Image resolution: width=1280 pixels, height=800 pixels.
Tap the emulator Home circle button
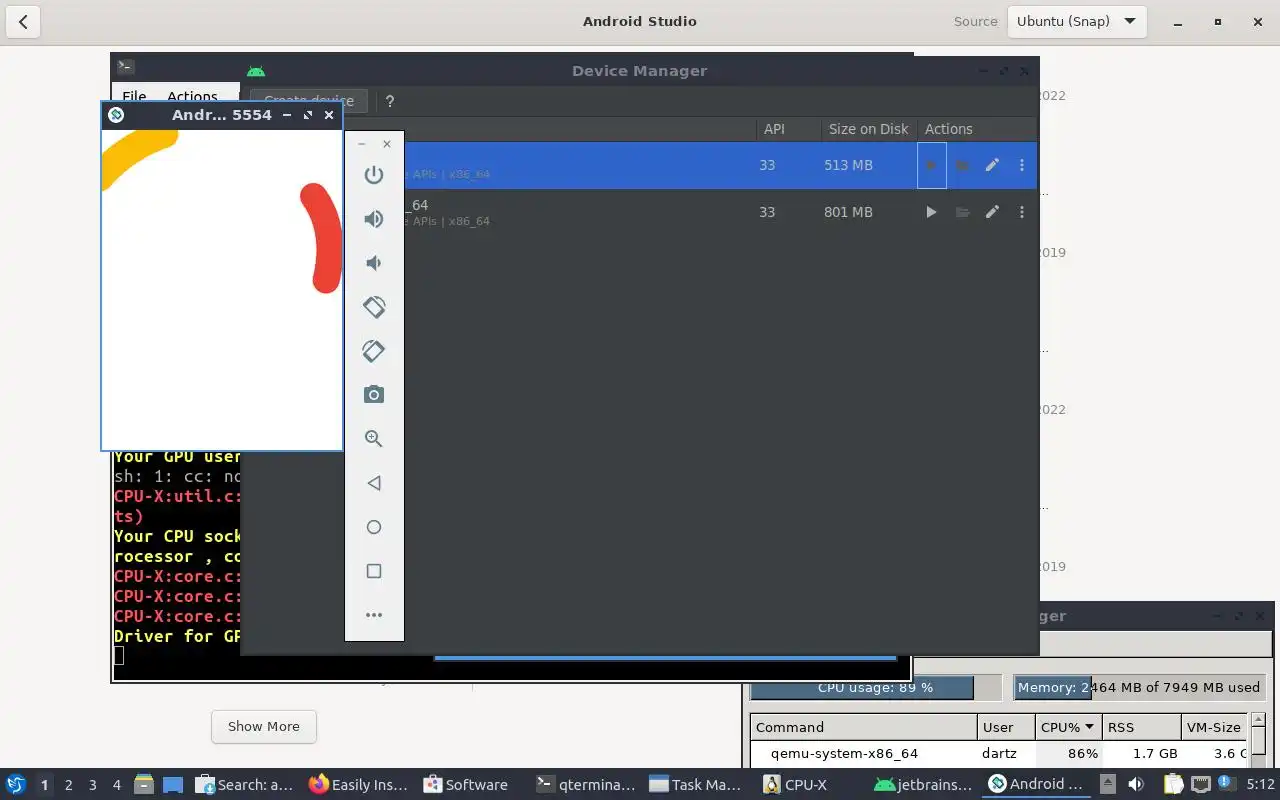(x=374, y=527)
